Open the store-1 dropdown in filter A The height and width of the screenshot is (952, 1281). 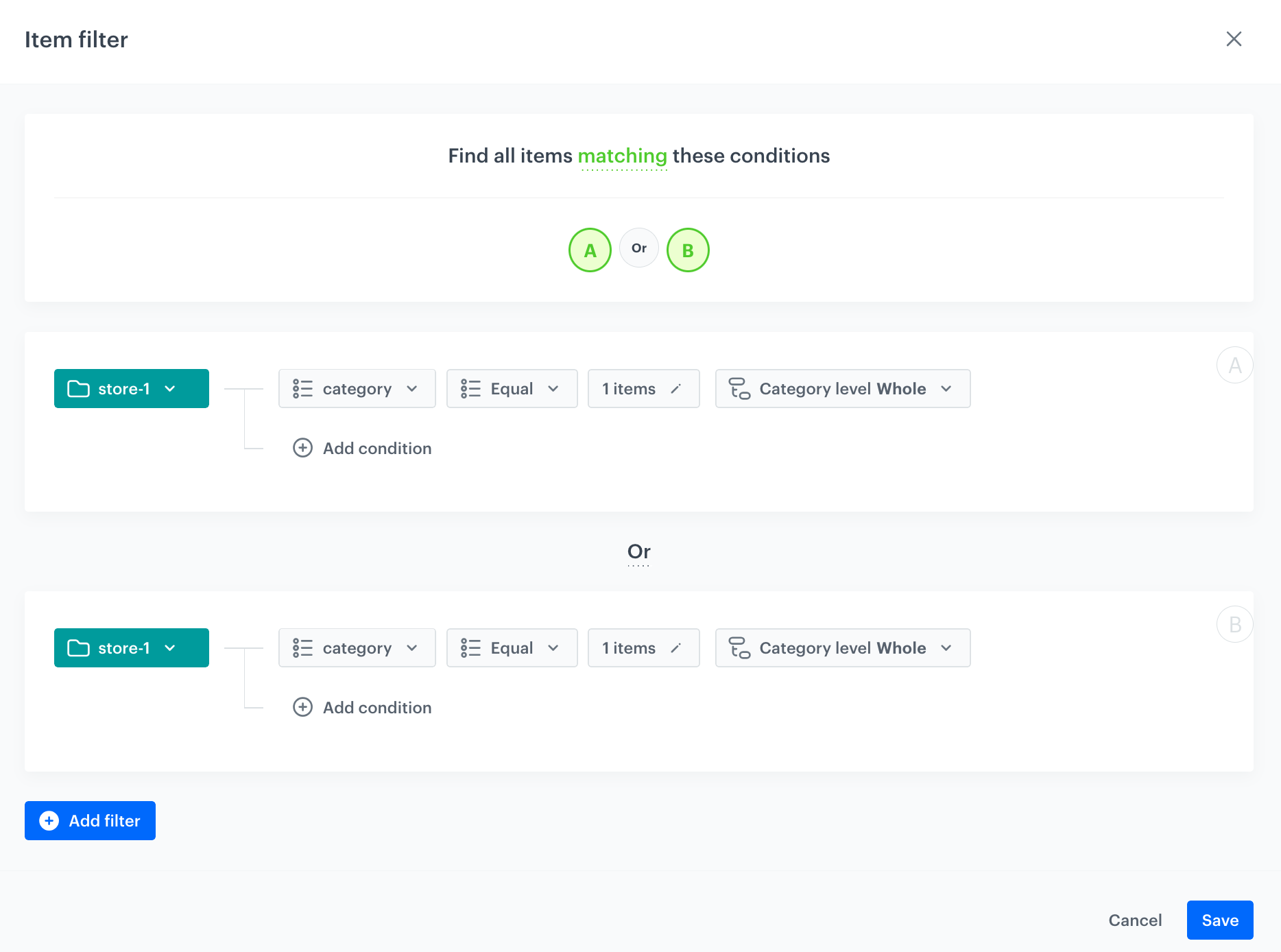[170, 388]
